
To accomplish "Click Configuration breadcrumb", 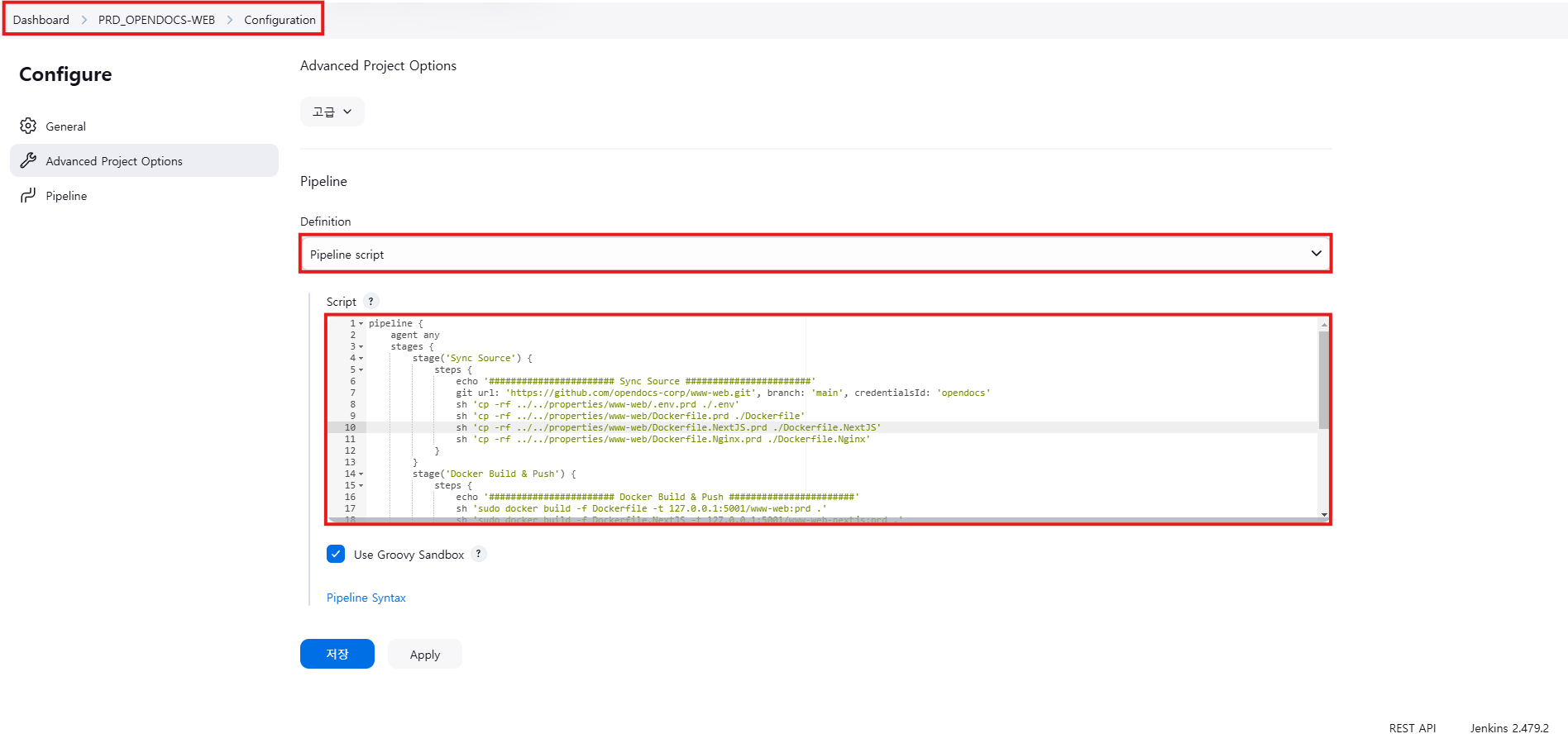I will (280, 20).
